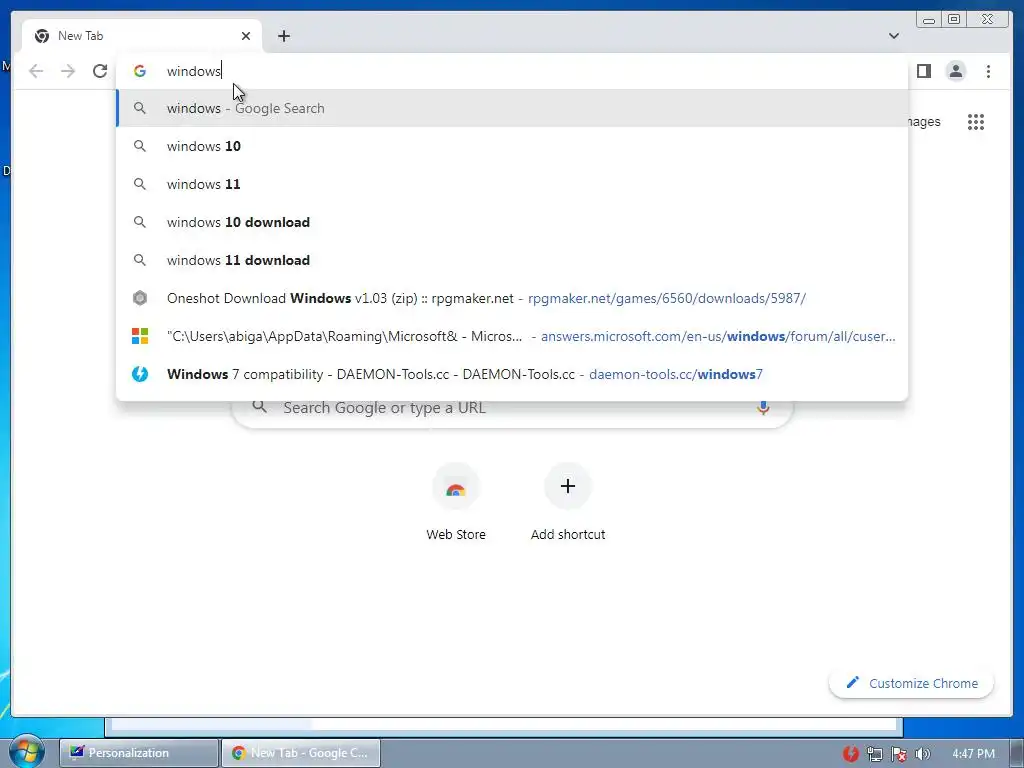Pick the 'windows 10 download' suggestion
Screen dimensions: 1024x768
coord(512,222)
